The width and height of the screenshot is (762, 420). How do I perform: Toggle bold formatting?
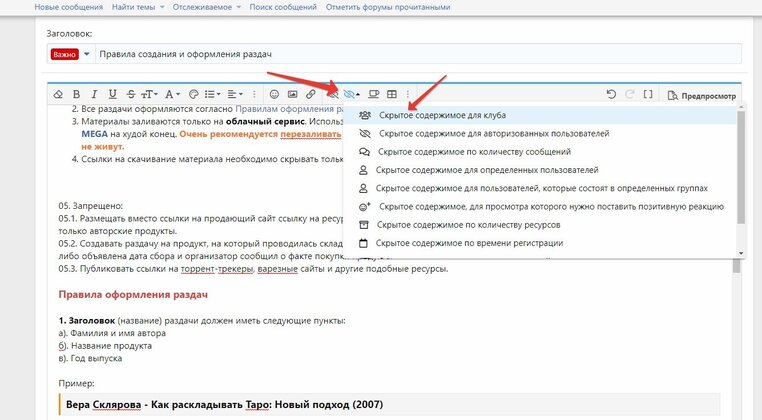click(x=76, y=94)
